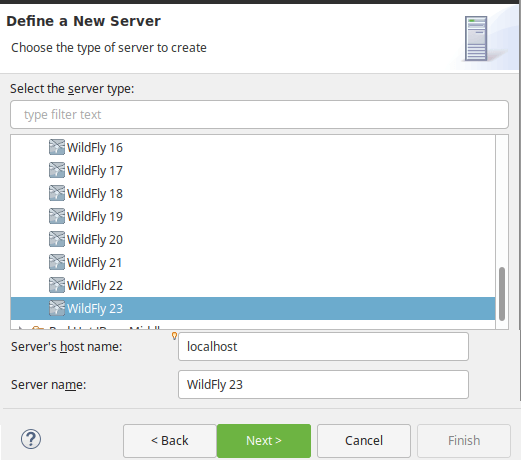This screenshot has width=521, height=460.
Task: Go back with the < Back button
Action: pos(170,441)
